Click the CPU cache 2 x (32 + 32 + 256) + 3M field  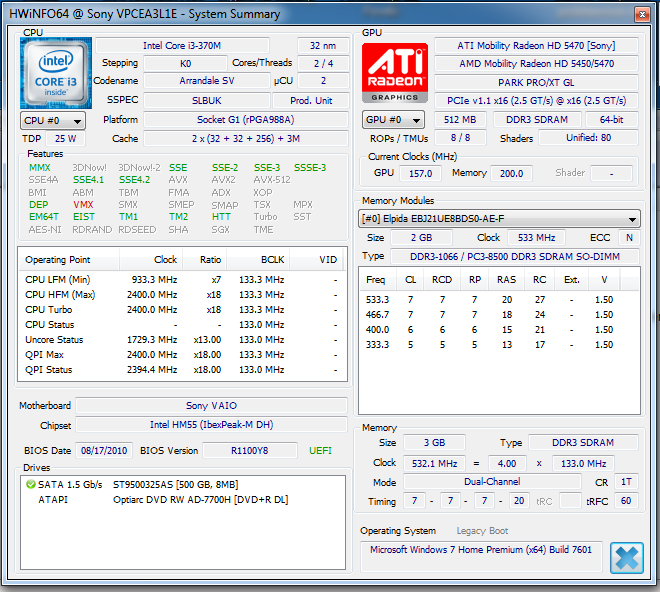pos(246,139)
